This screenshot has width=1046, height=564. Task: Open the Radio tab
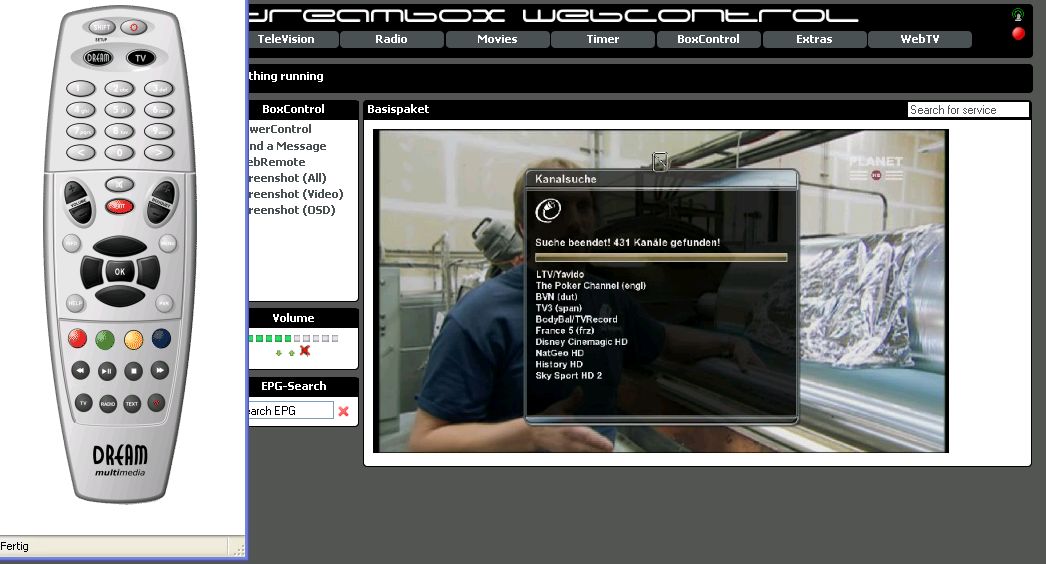click(x=391, y=40)
